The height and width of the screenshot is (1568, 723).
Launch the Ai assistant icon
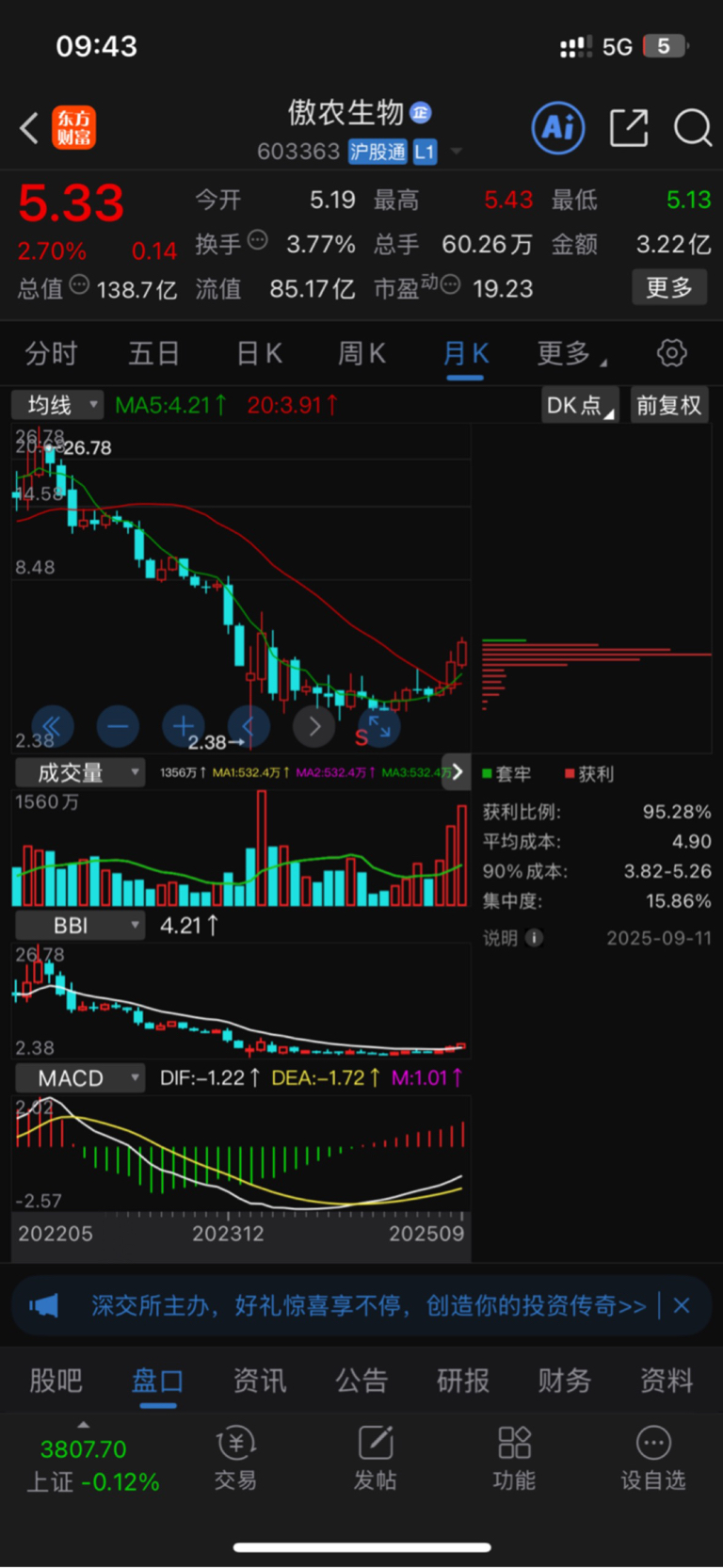point(558,127)
